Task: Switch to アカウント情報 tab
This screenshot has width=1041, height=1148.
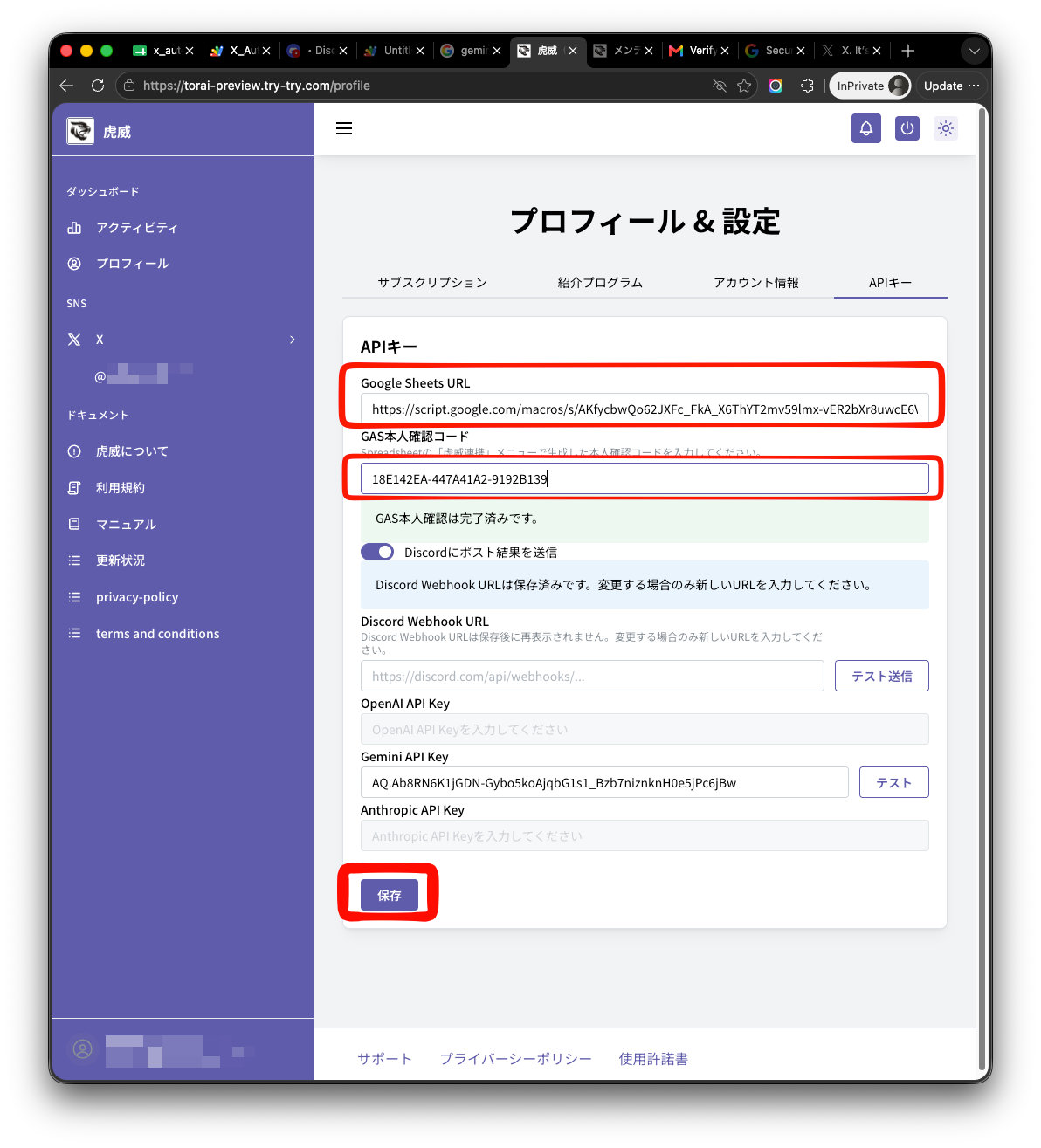Action: click(x=756, y=283)
